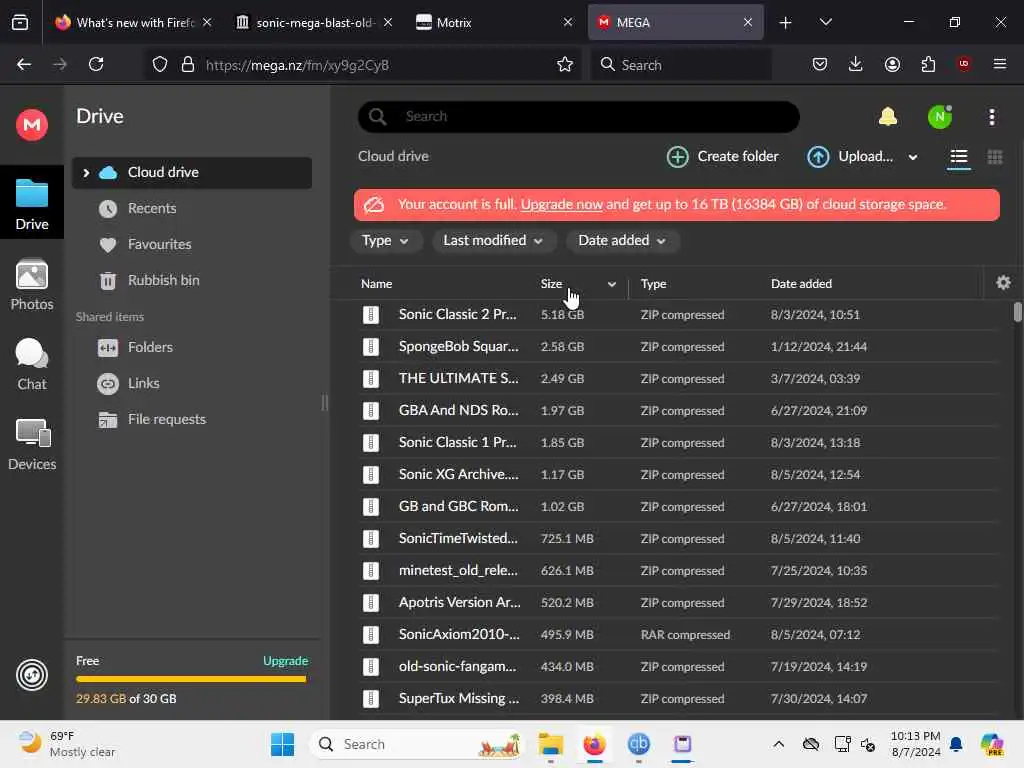Open the Date added filter dropdown
1024x768 pixels.
(x=622, y=240)
